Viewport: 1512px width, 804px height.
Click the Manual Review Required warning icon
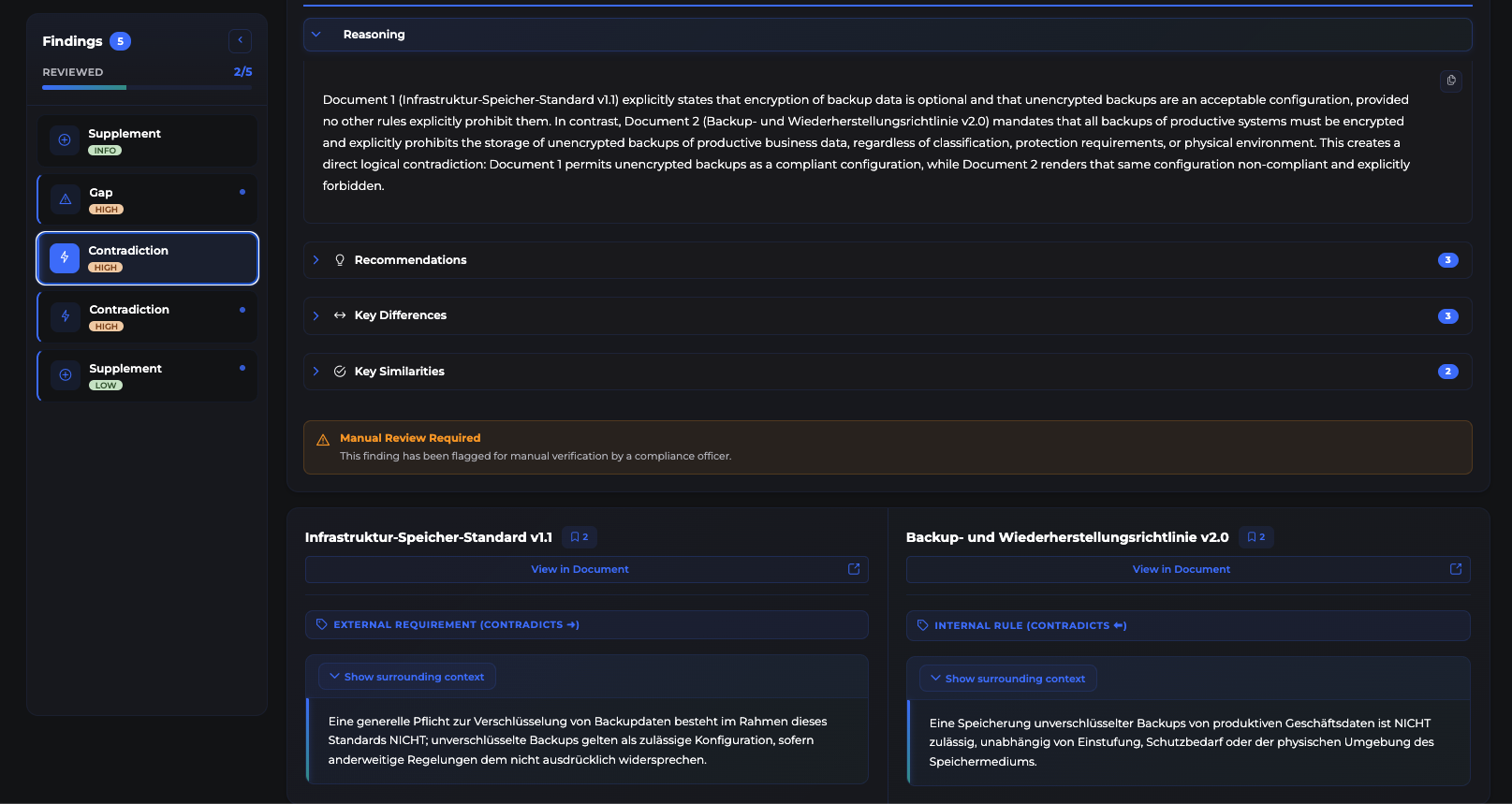pyautogui.click(x=323, y=440)
